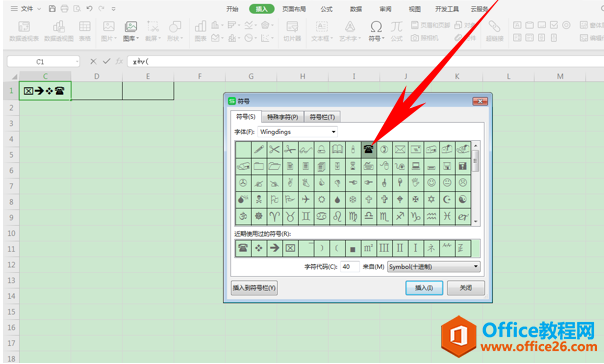Image resolution: width=604 pixels, height=364 pixels.
Task: Choose the m² recently used symbol
Action: 368,248
